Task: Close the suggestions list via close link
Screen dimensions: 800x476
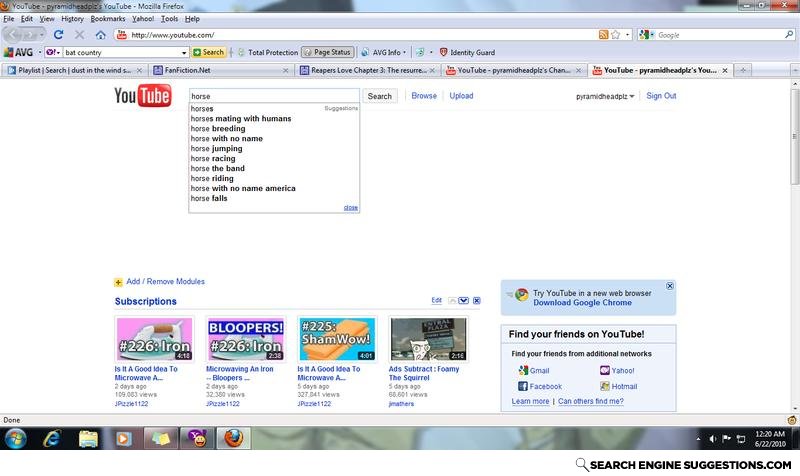Action: point(351,207)
